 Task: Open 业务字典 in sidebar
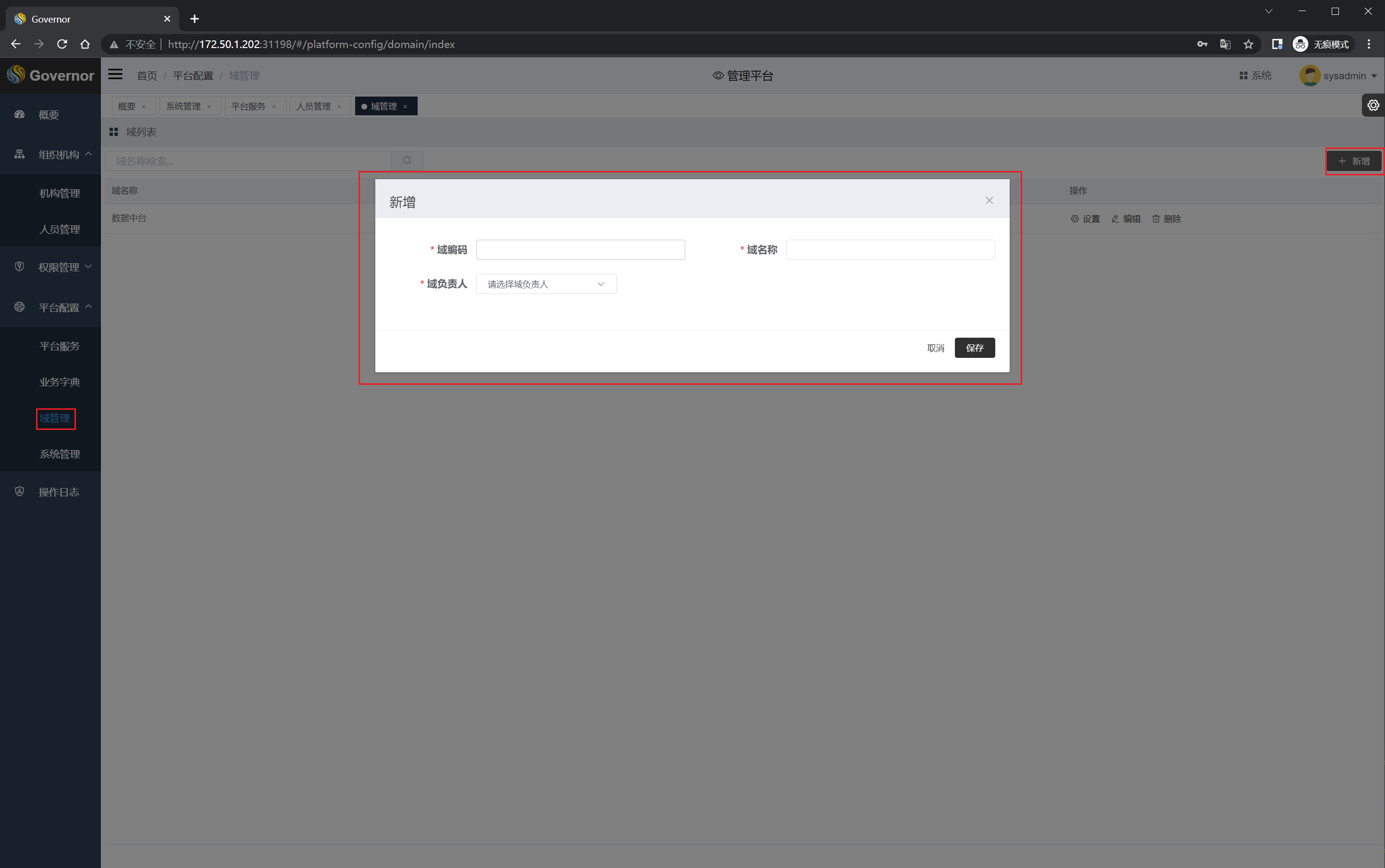point(60,382)
